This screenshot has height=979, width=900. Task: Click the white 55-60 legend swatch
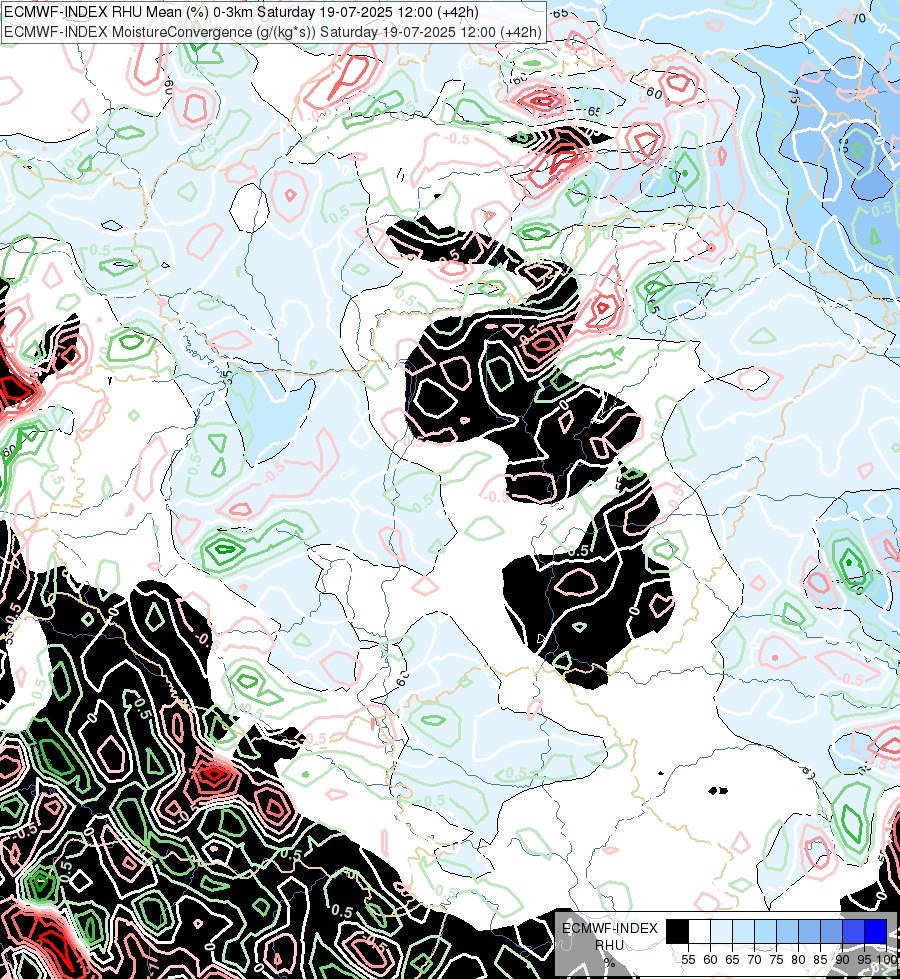coord(700,931)
